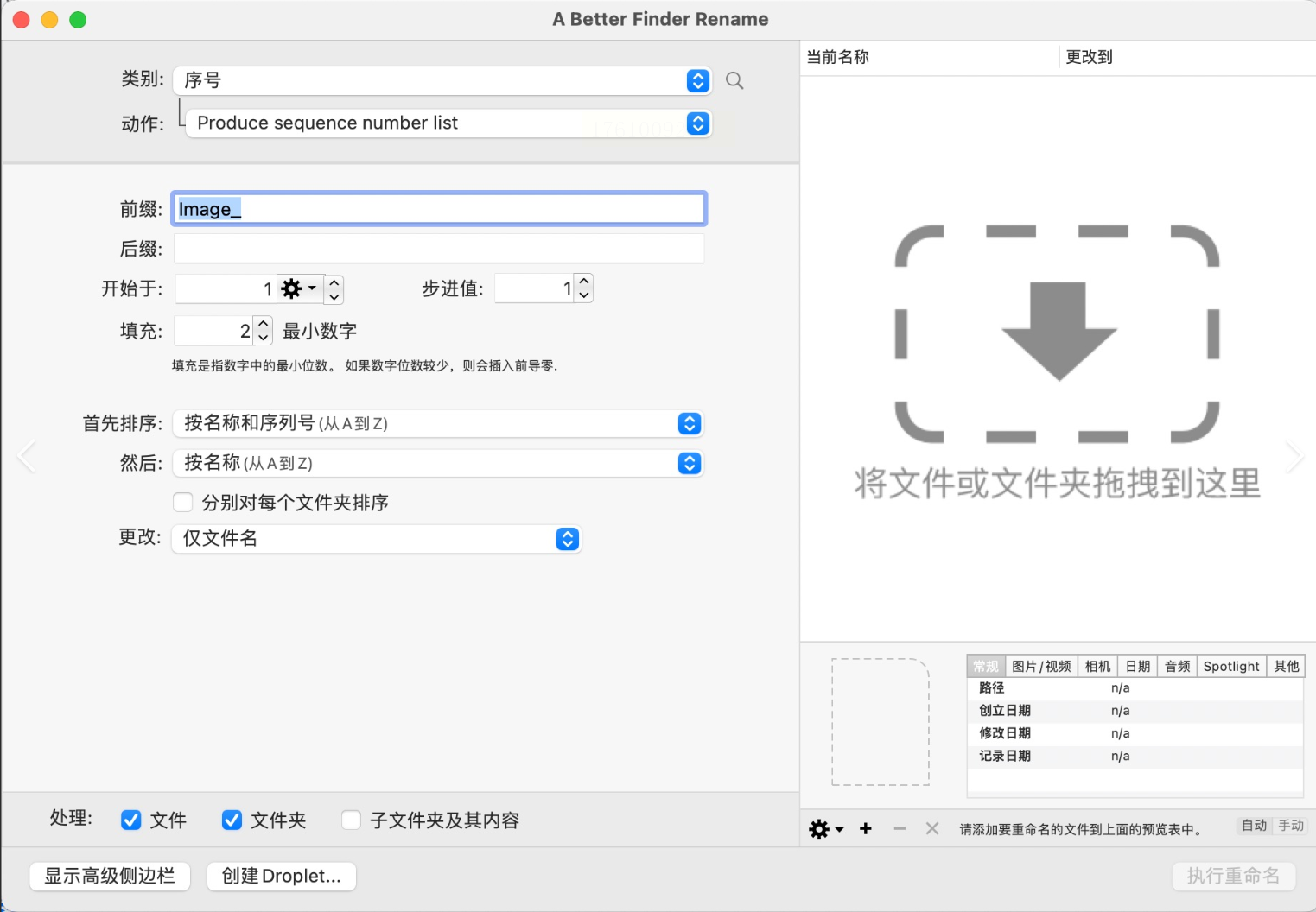Click the 步进值 number field
The width and height of the screenshot is (1316, 912).
[x=534, y=288]
